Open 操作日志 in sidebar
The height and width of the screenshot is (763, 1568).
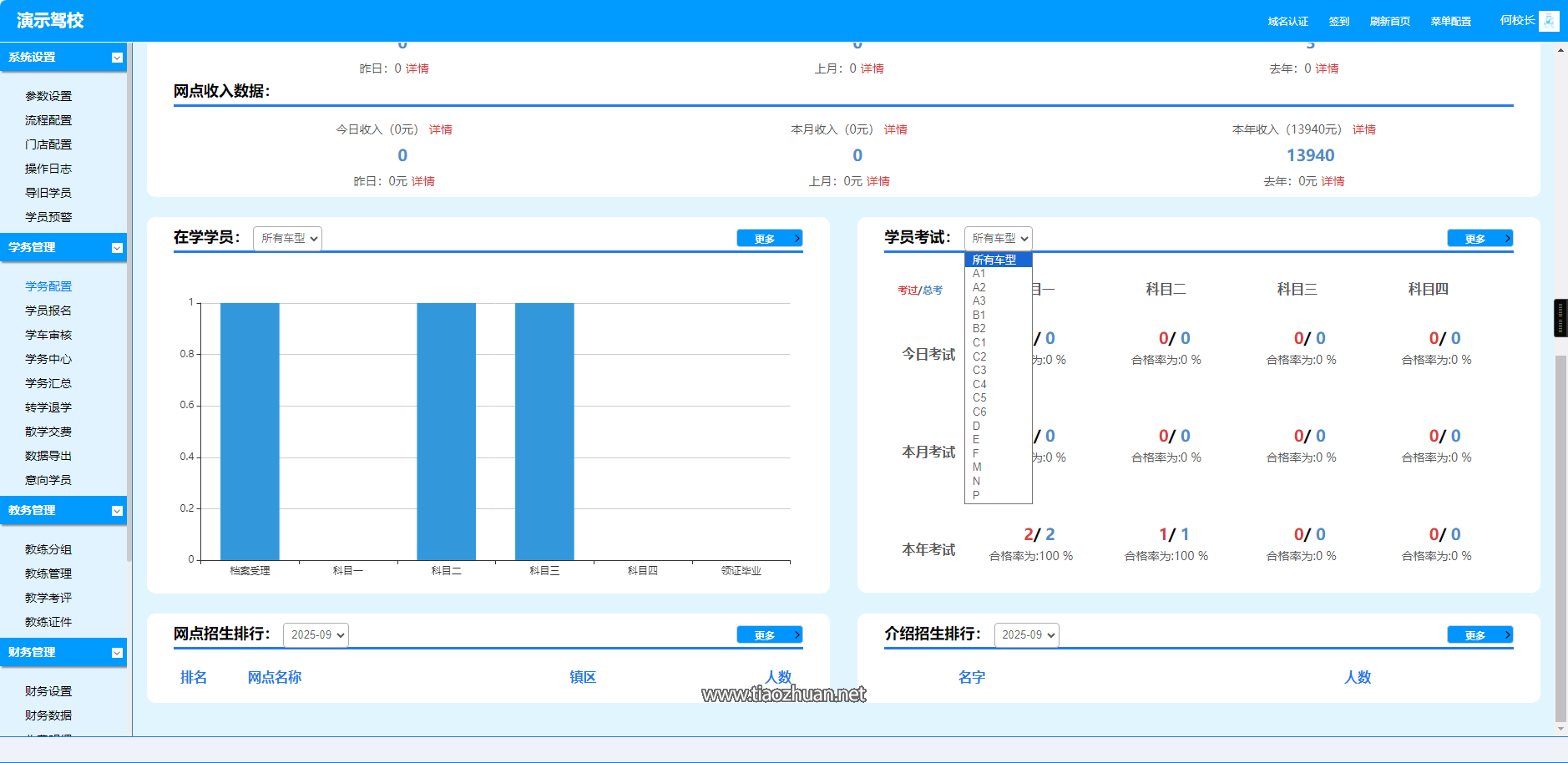pos(48,169)
